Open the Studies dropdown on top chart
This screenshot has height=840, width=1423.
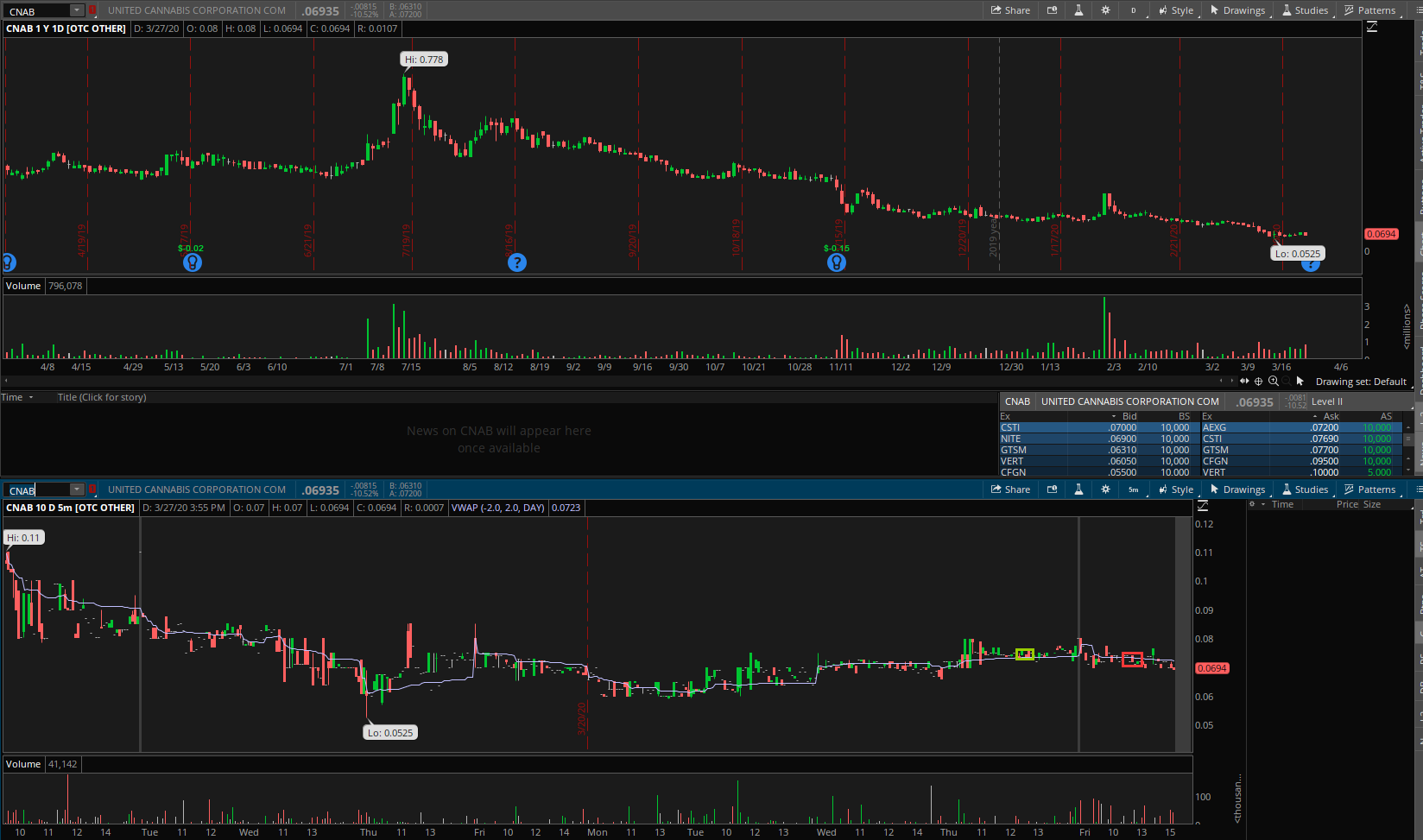click(x=1305, y=10)
